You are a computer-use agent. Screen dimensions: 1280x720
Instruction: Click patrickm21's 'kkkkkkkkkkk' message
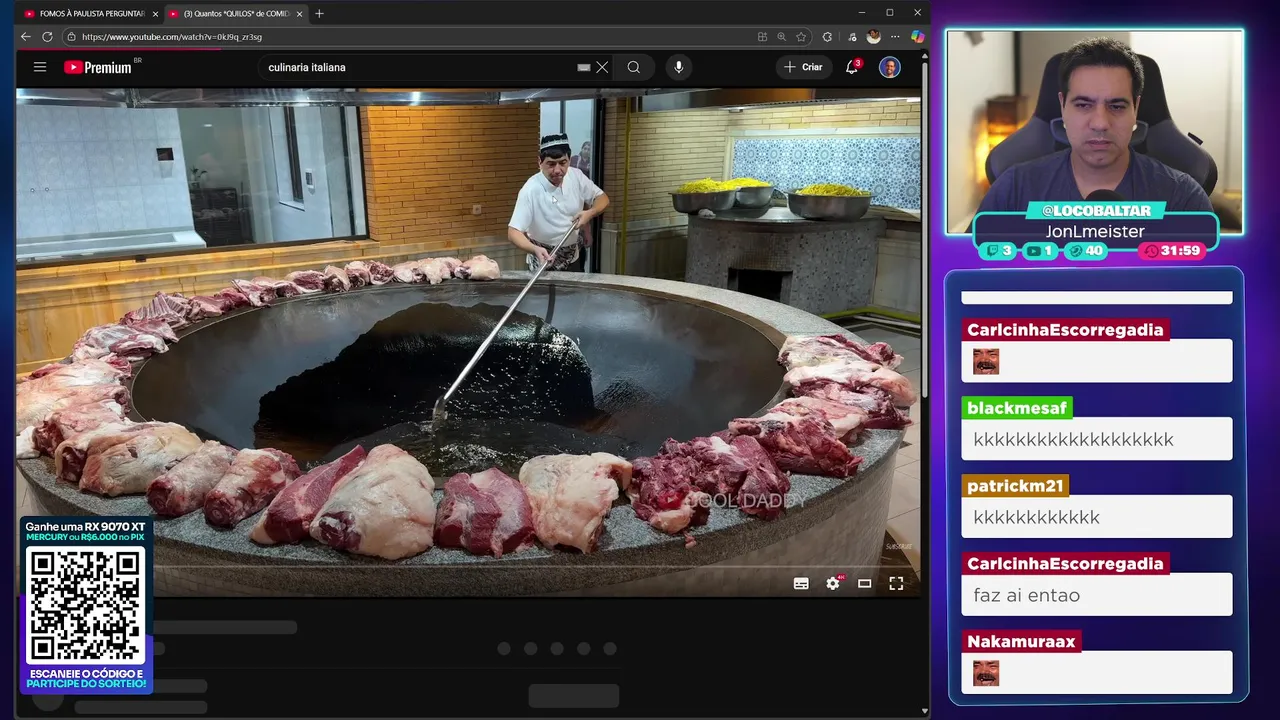click(1036, 517)
